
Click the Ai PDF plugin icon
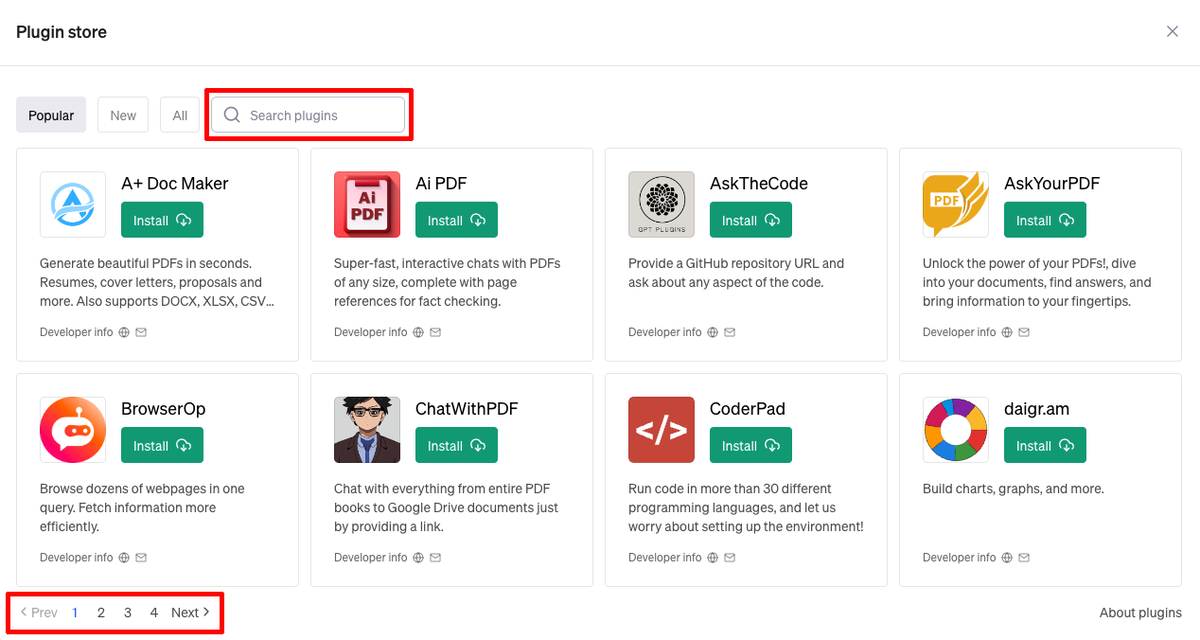coord(367,204)
